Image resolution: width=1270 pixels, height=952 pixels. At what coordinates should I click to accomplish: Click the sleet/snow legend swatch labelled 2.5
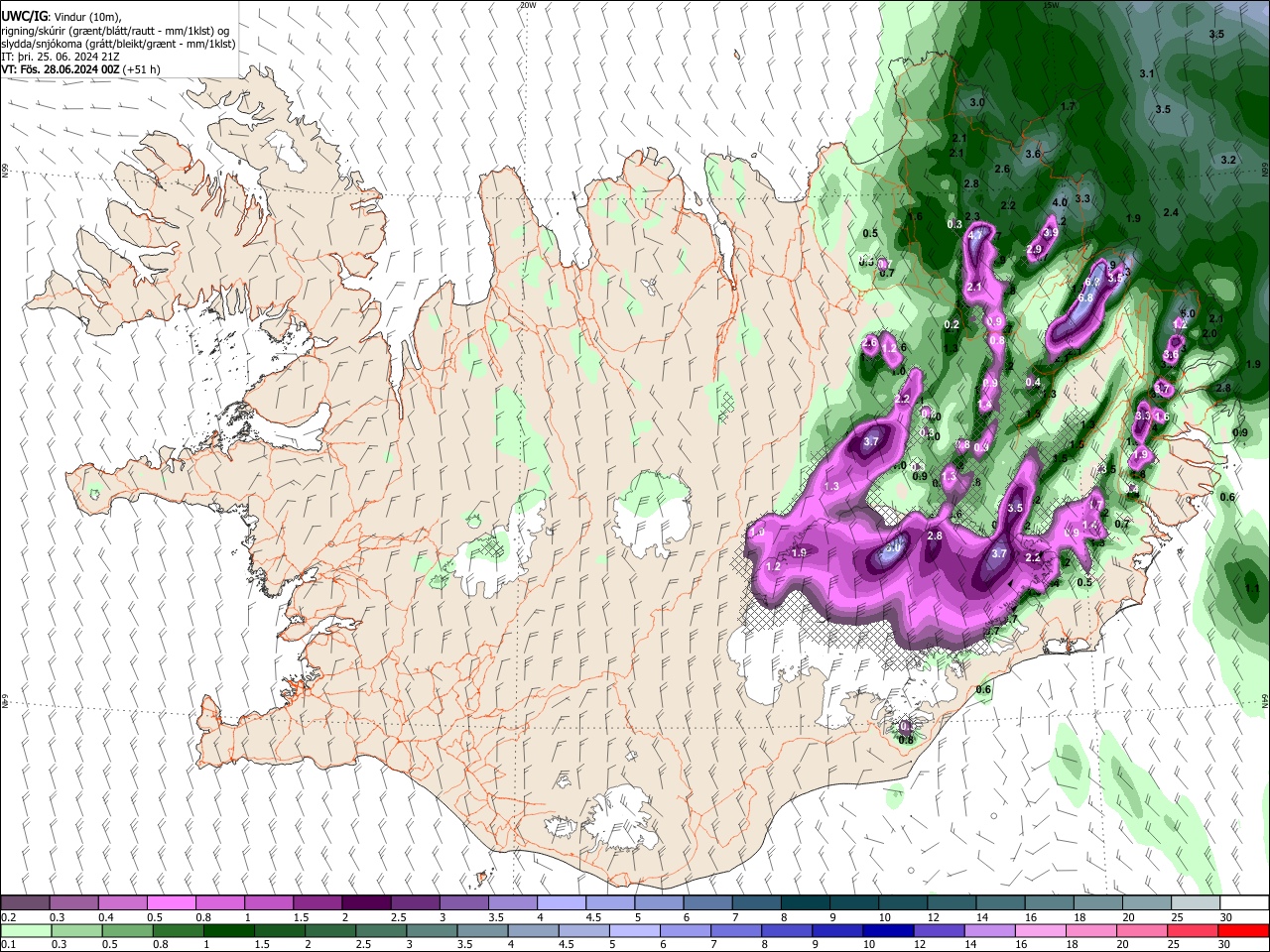click(415, 903)
